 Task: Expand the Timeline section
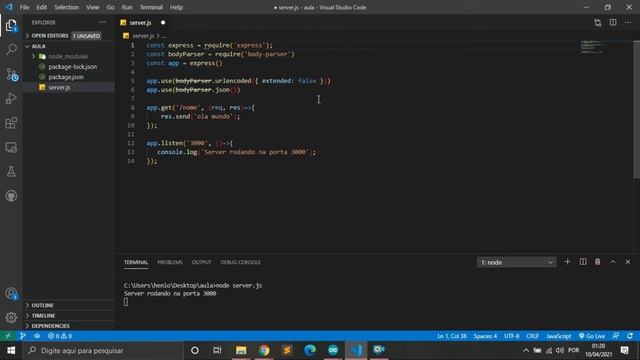point(69,316)
